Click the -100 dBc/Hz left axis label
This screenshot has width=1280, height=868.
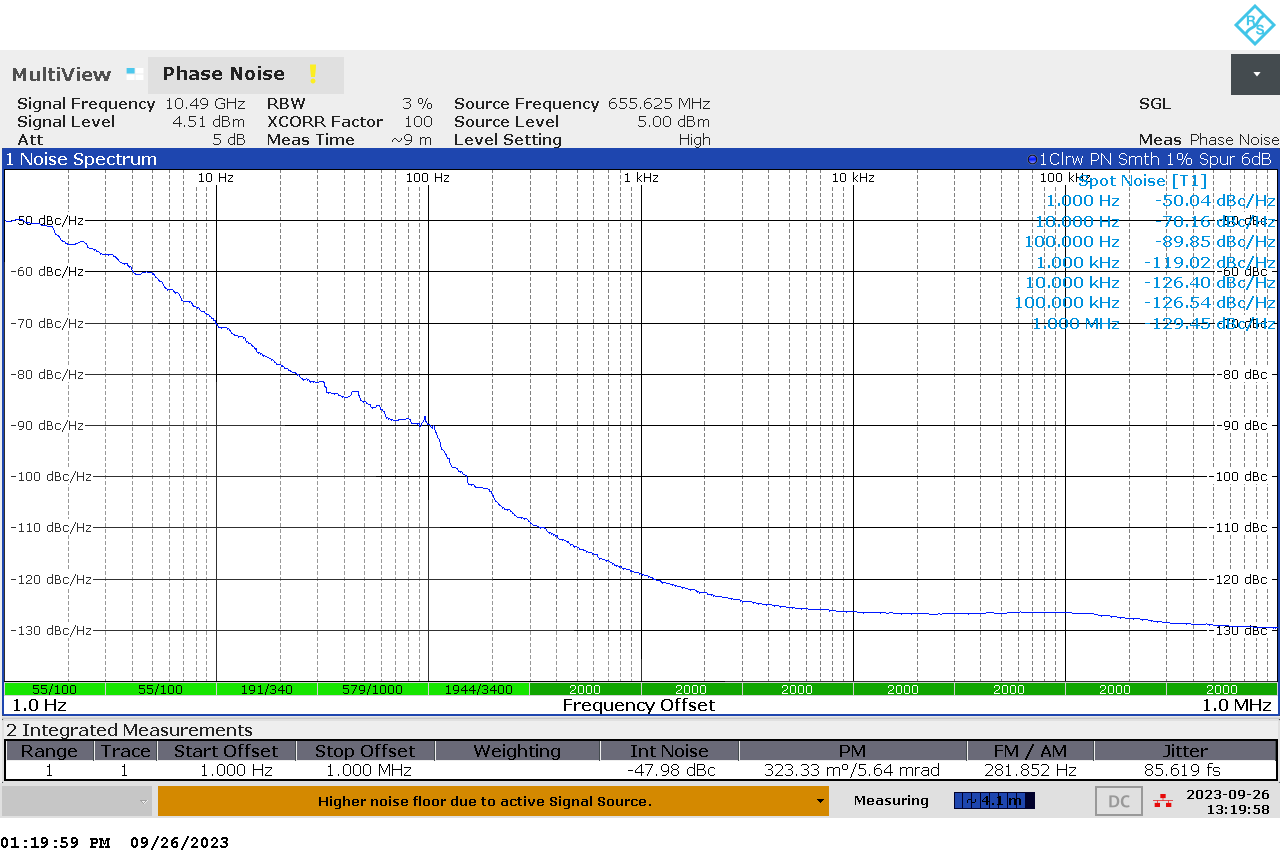(x=50, y=476)
